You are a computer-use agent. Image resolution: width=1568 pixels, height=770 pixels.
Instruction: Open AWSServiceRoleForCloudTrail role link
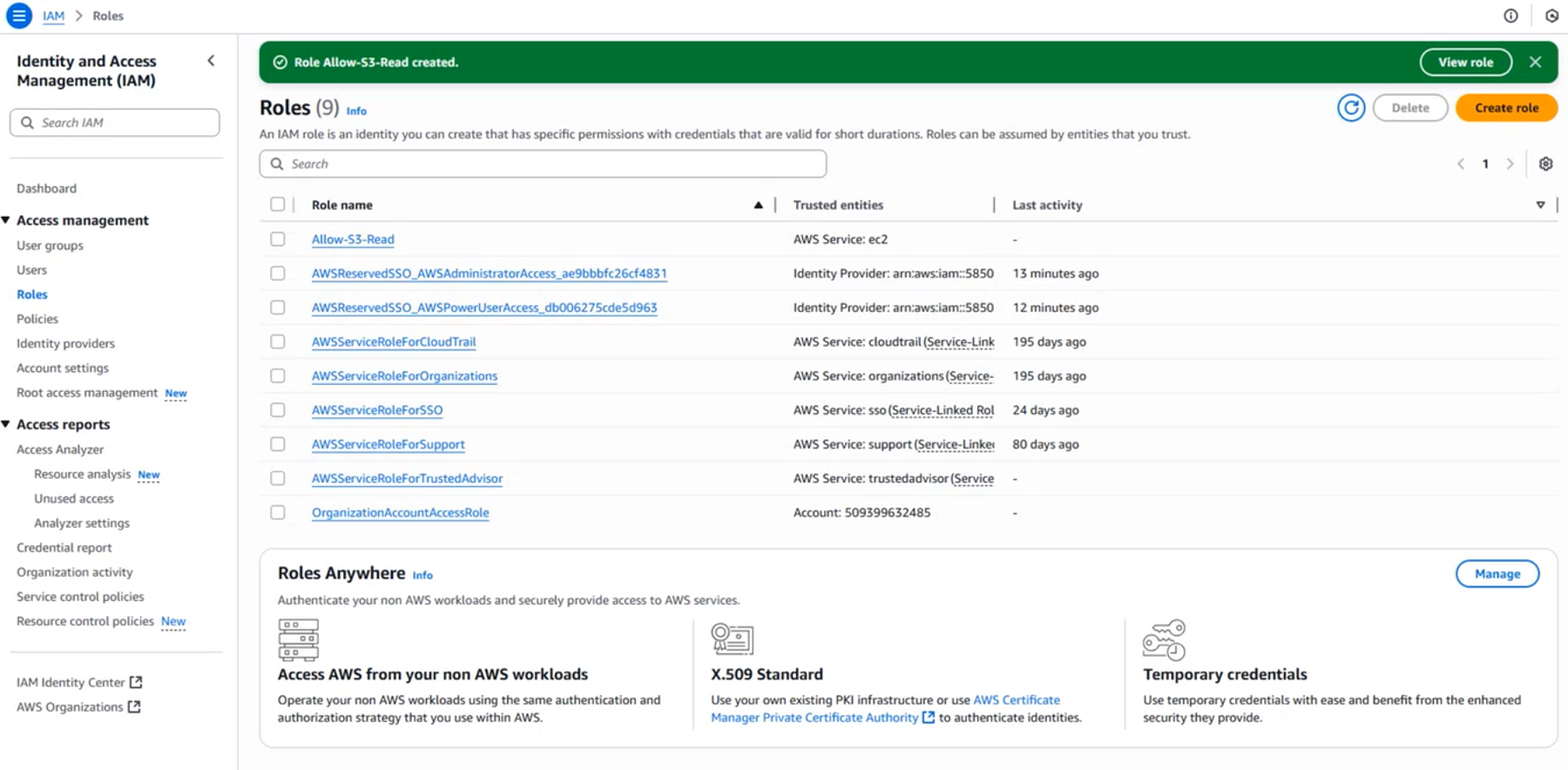click(x=394, y=341)
